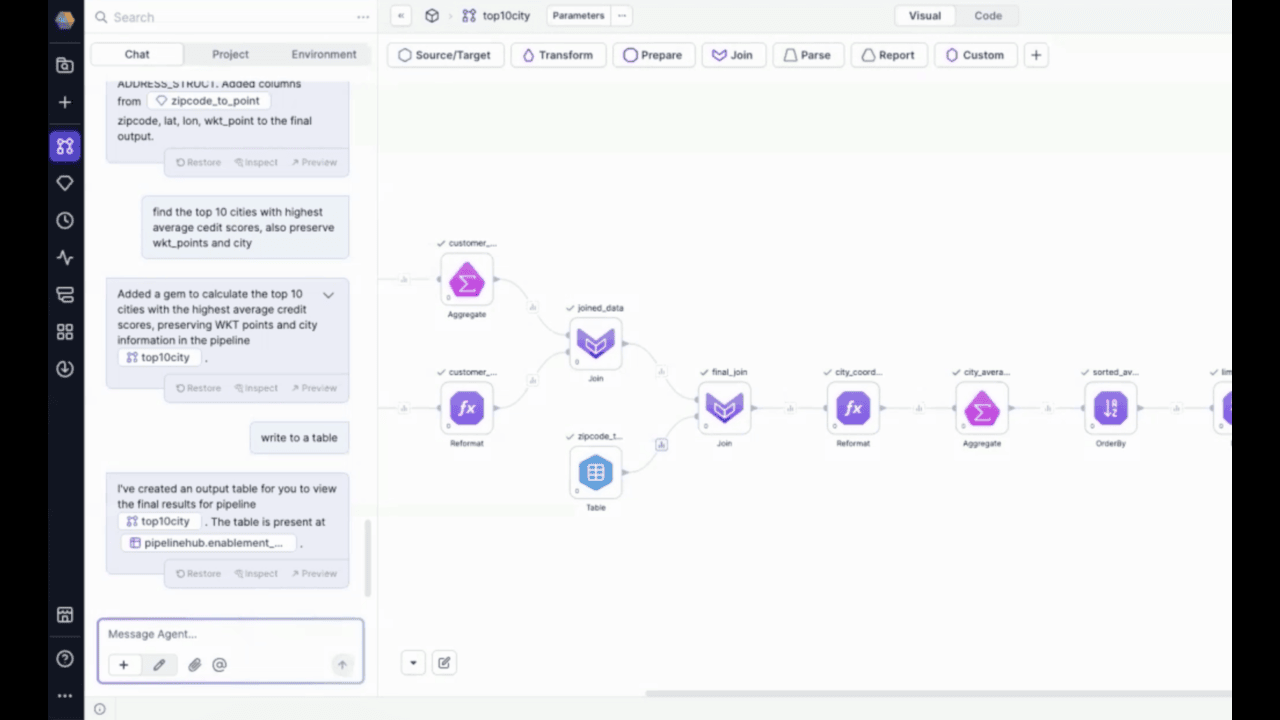Image resolution: width=1280 pixels, height=720 pixels.
Task: Open the Source/Target gem dropdown
Action: 444,55
